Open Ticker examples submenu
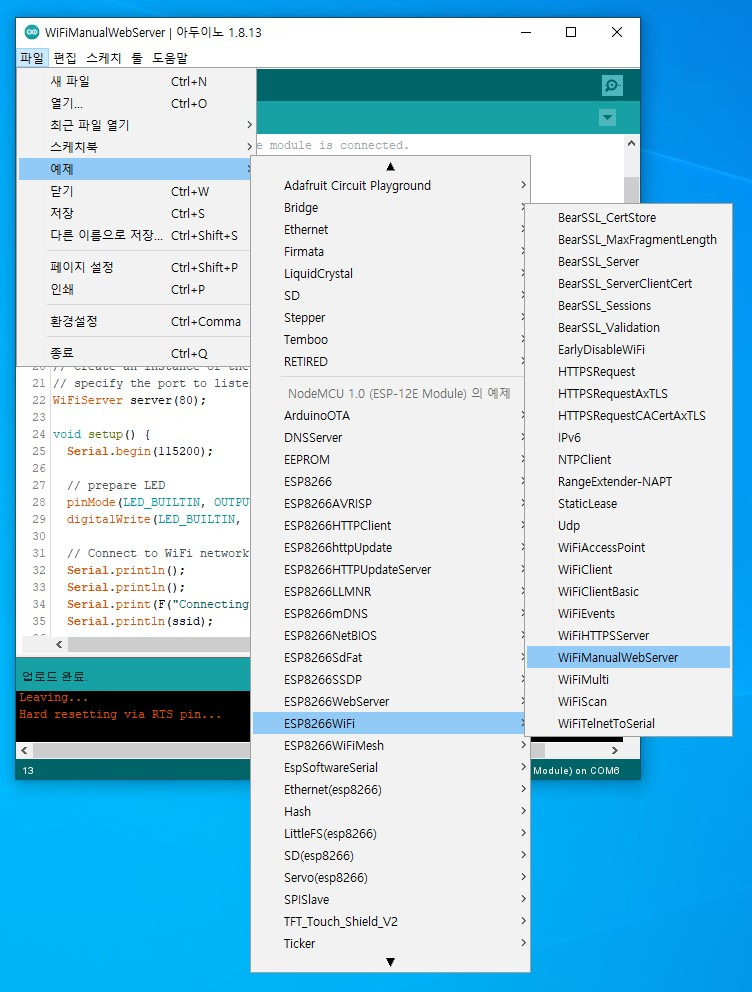 click(x=390, y=943)
